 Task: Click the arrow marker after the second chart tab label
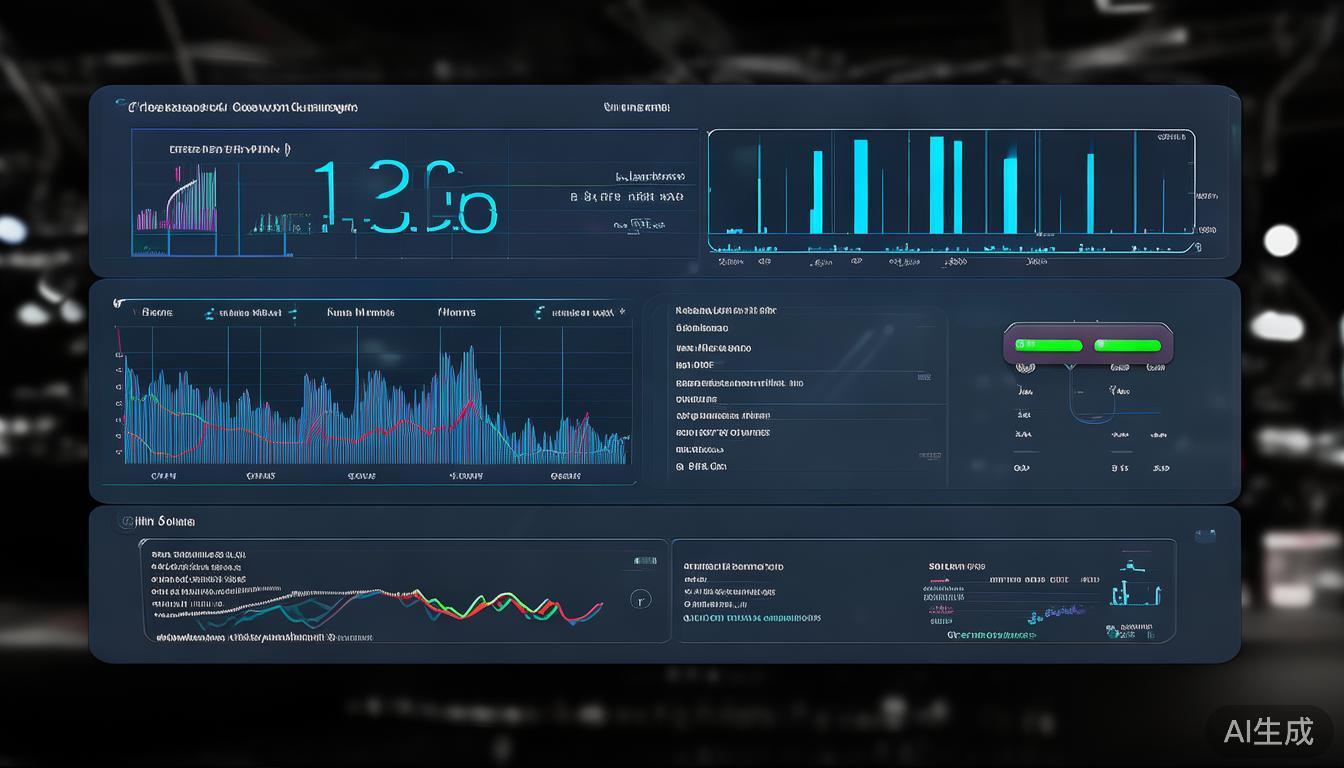[x=292, y=313]
